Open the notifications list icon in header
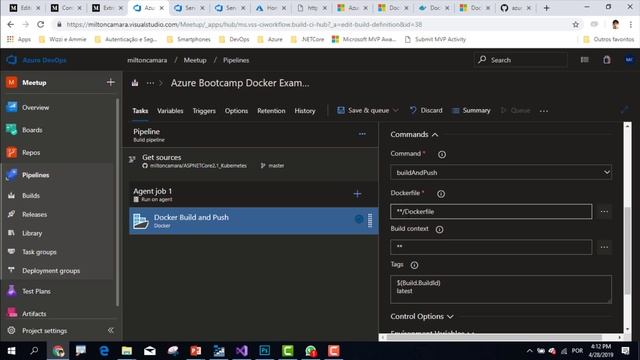This screenshot has height=360, width=640. click(x=584, y=60)
